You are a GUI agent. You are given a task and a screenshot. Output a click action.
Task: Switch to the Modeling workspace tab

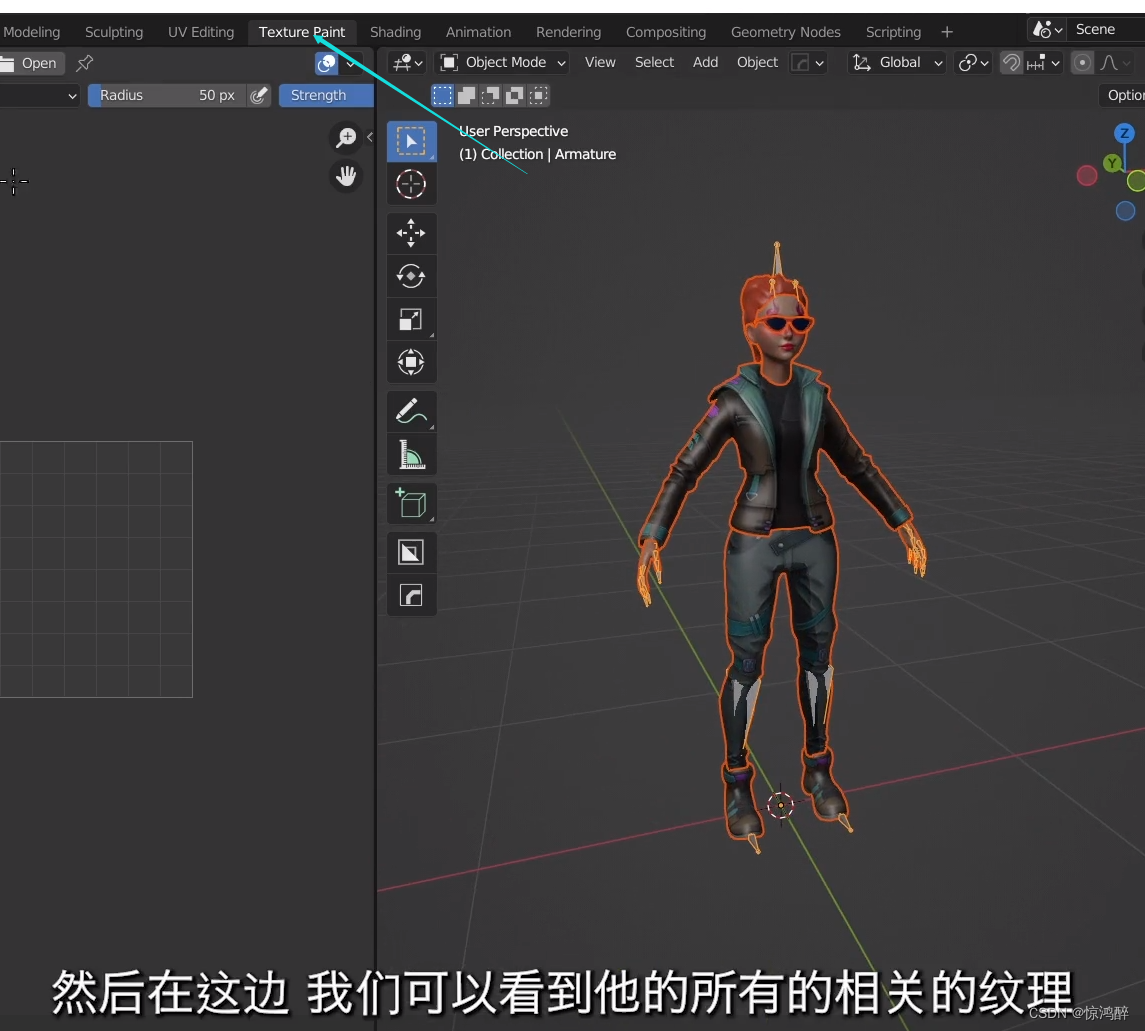(31, 32)
